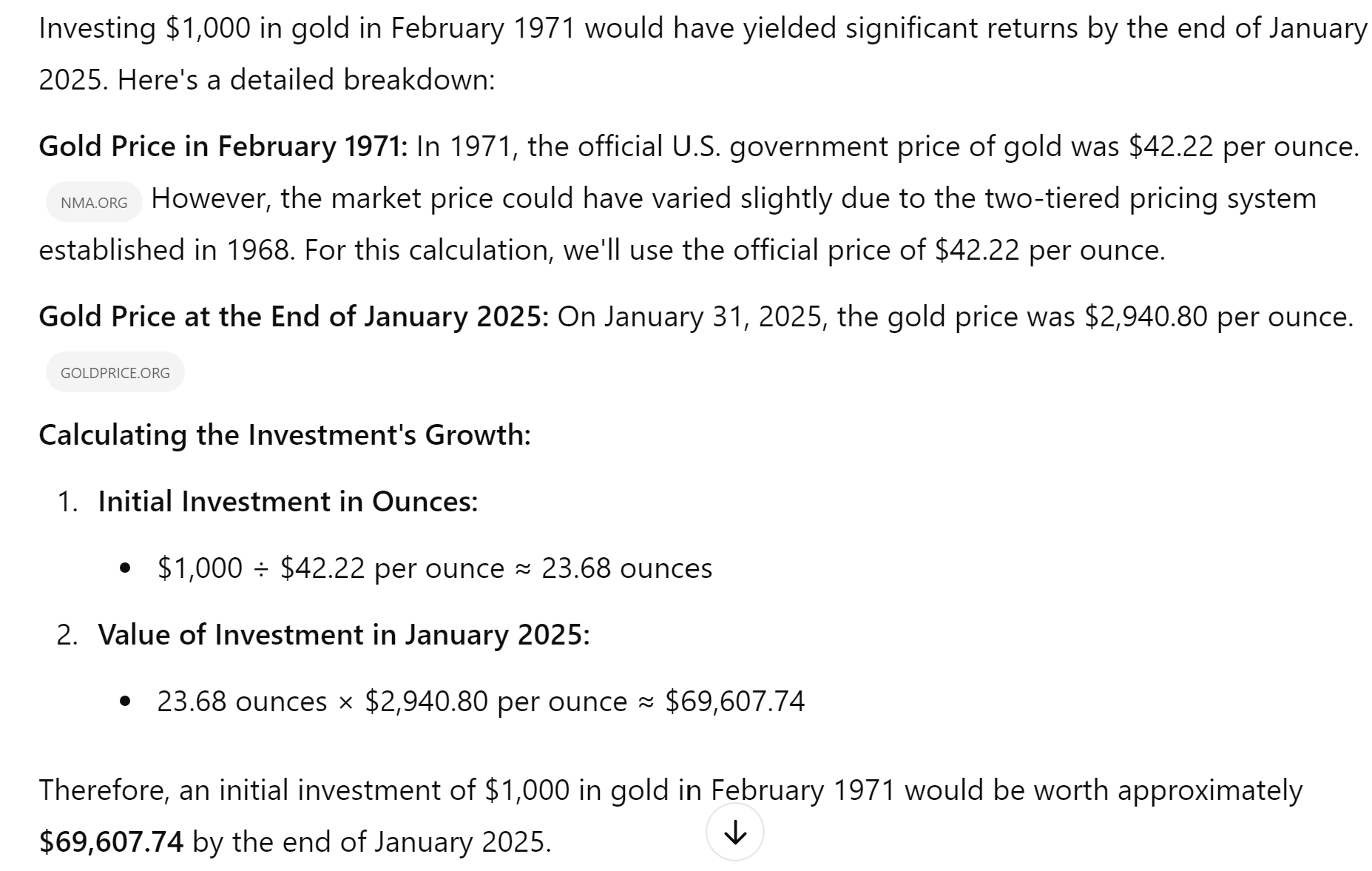Click the '$1,000 ÷ $42.22 per ounce' calculation line

(435, 568)
